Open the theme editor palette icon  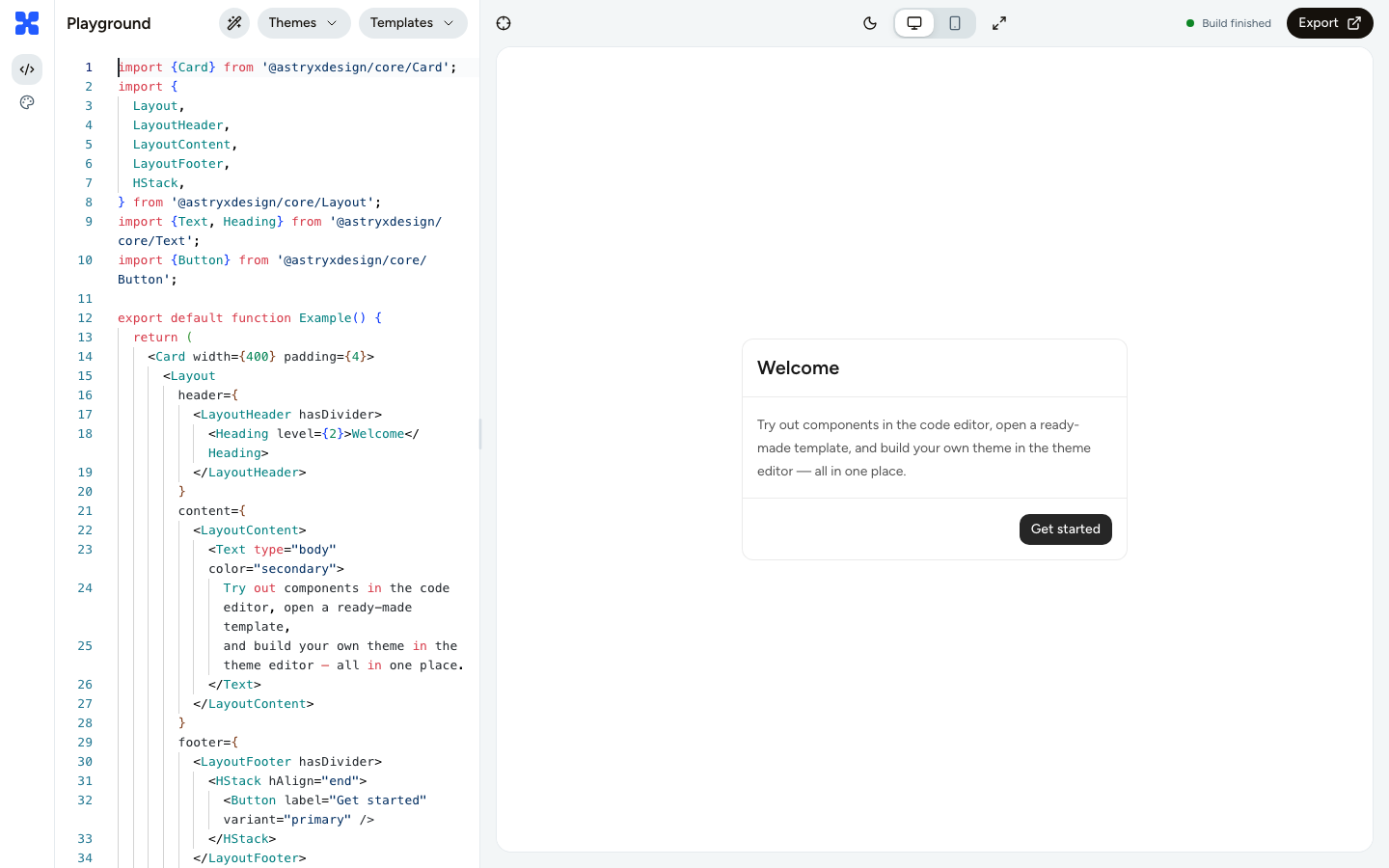(27, 102)
